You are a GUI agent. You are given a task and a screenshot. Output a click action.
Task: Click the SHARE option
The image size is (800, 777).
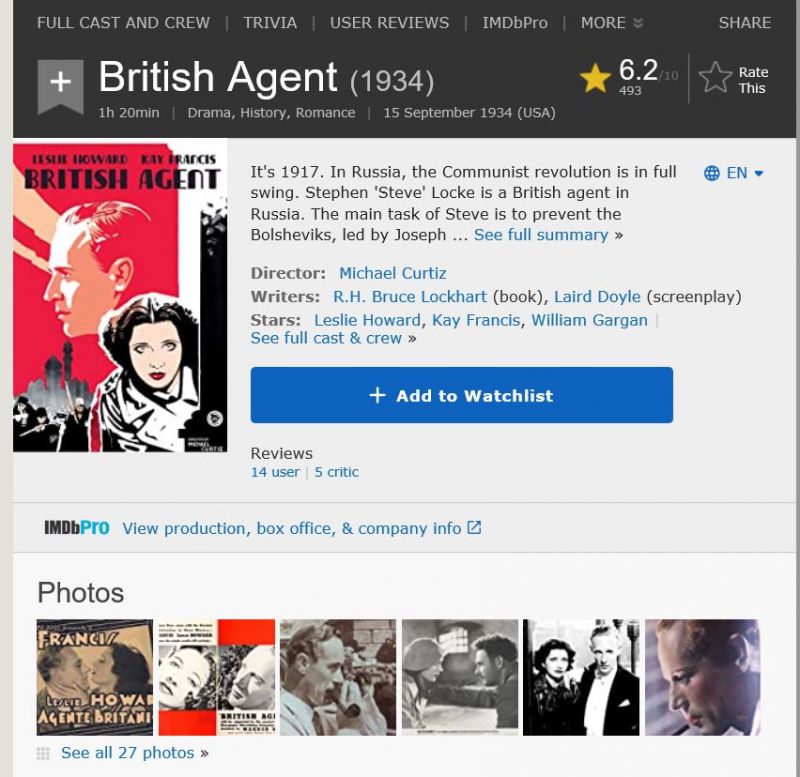744,23
